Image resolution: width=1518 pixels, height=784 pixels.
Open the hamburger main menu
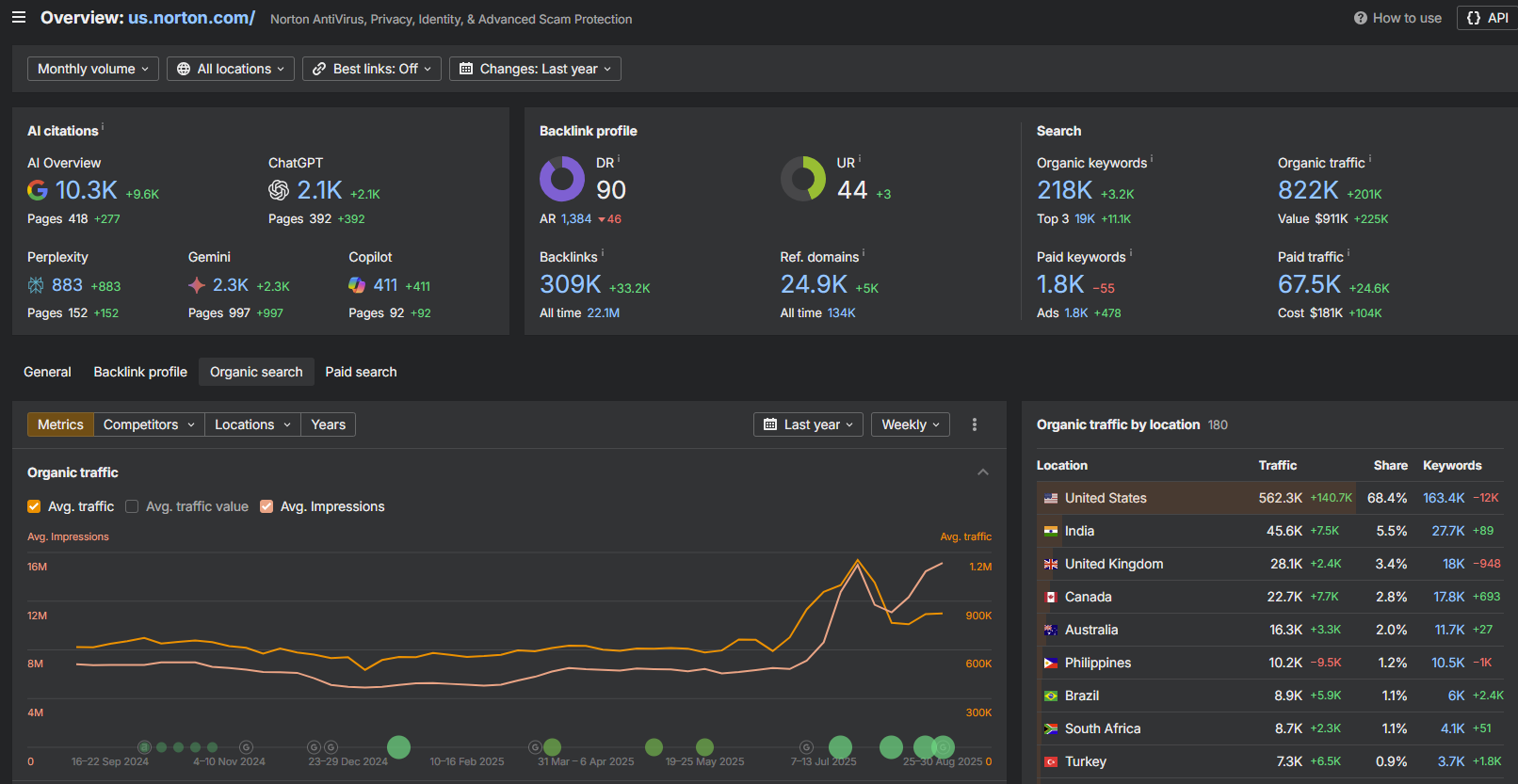[x=19, y=18]
